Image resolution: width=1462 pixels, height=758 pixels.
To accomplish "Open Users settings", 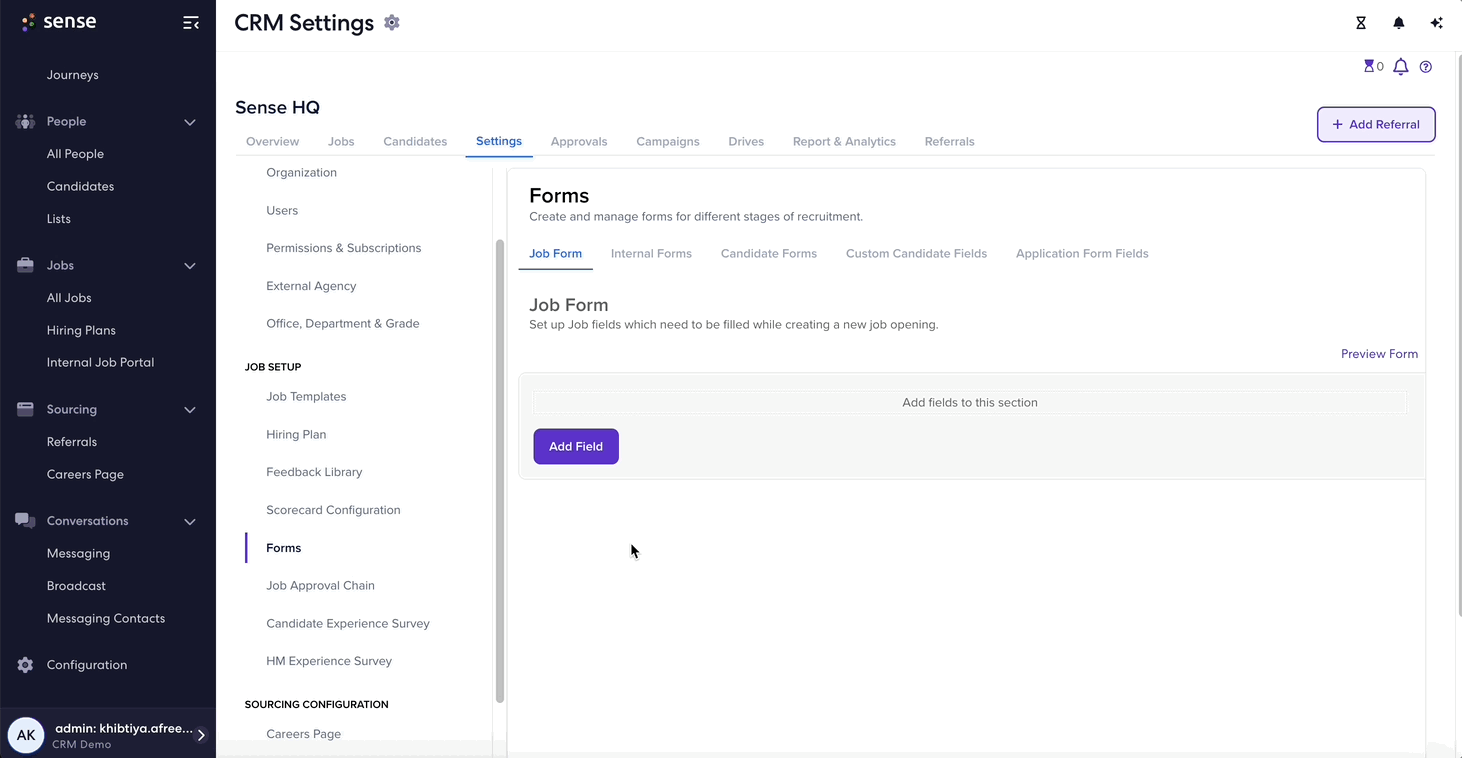I will coord(282,211).
